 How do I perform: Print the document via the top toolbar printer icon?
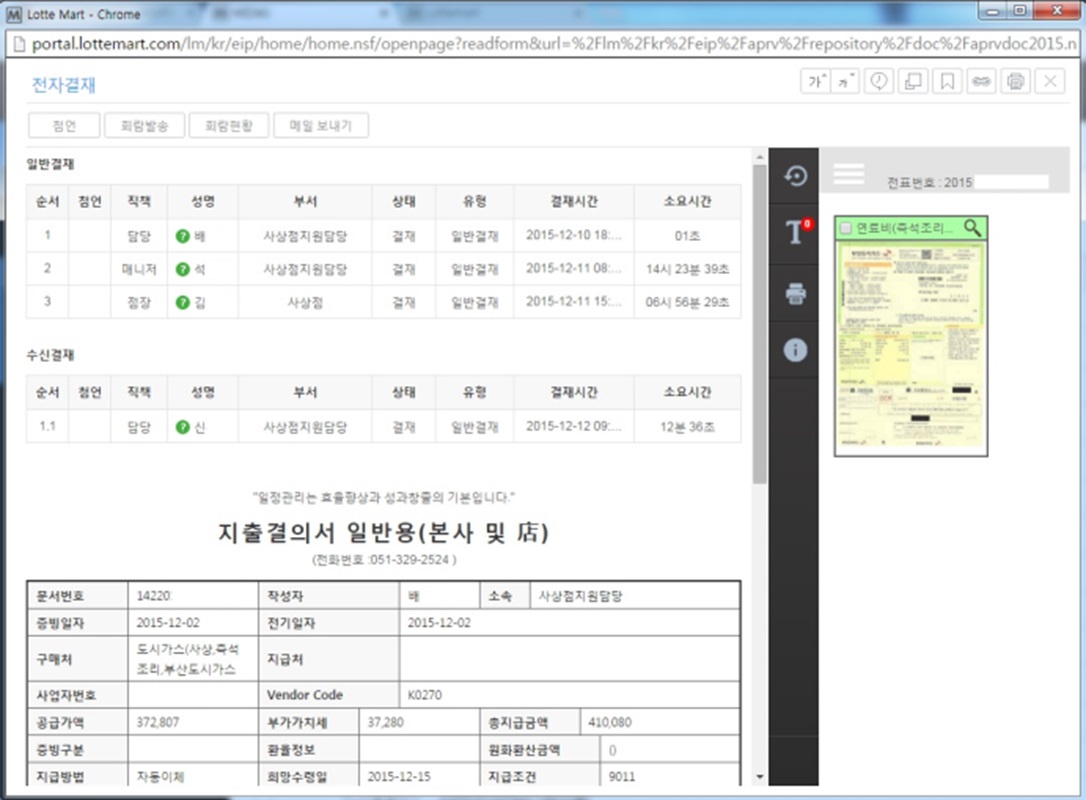point(1016,81)
